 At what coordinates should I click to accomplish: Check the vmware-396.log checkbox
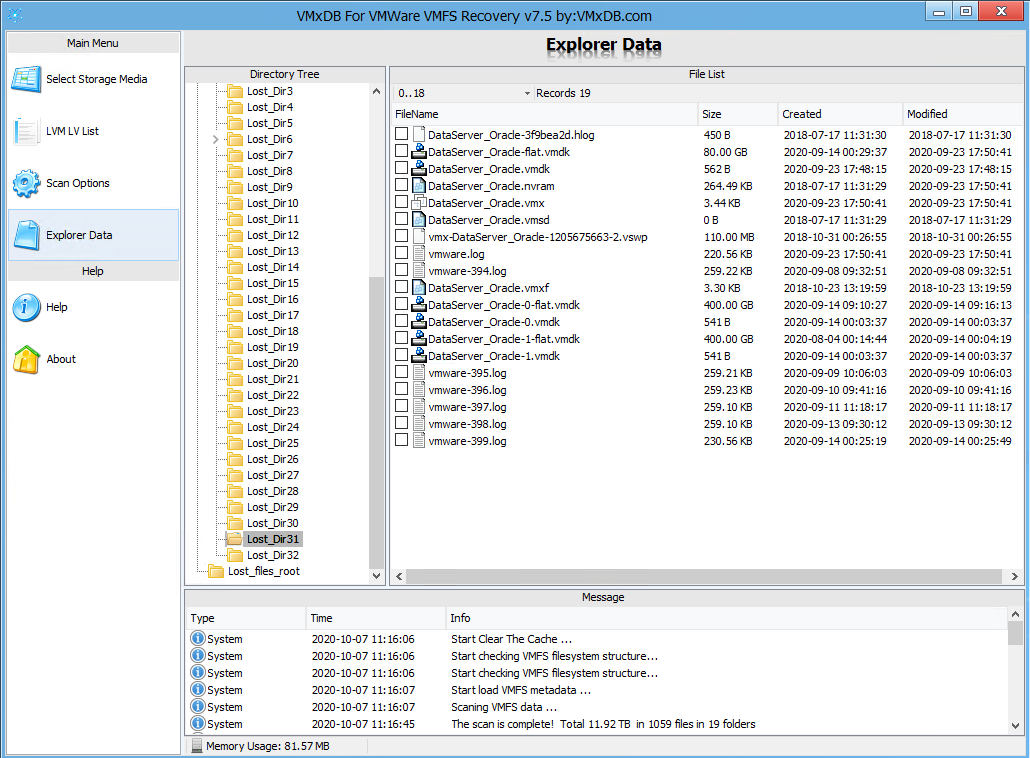point(401,389)
